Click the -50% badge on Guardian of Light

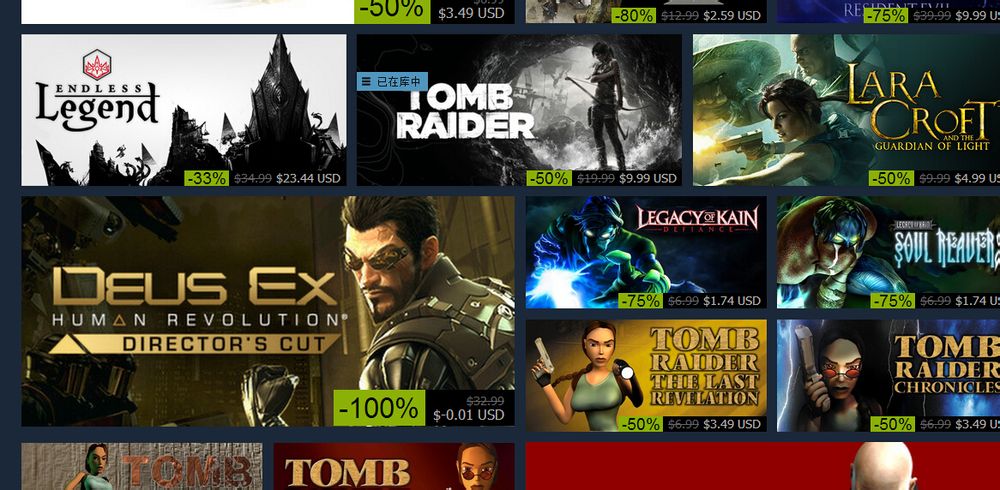click(891, 178)
